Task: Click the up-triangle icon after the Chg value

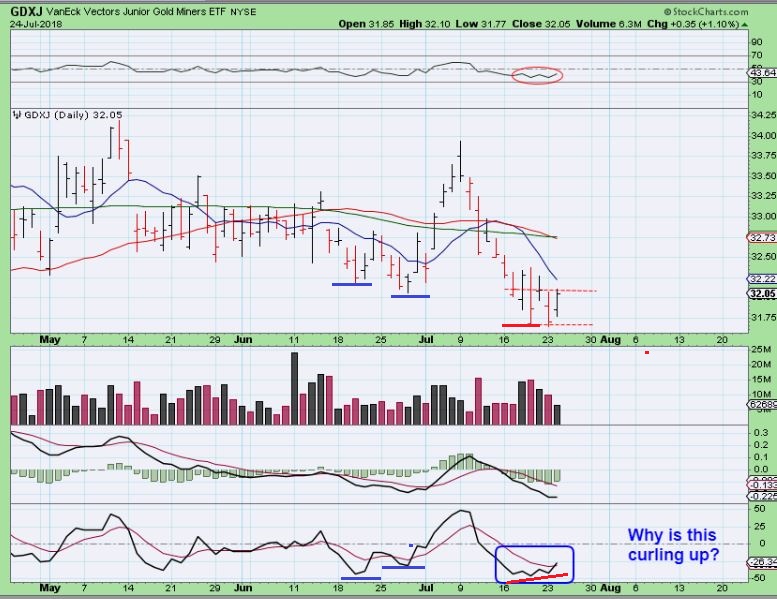Action: (744, 24)
